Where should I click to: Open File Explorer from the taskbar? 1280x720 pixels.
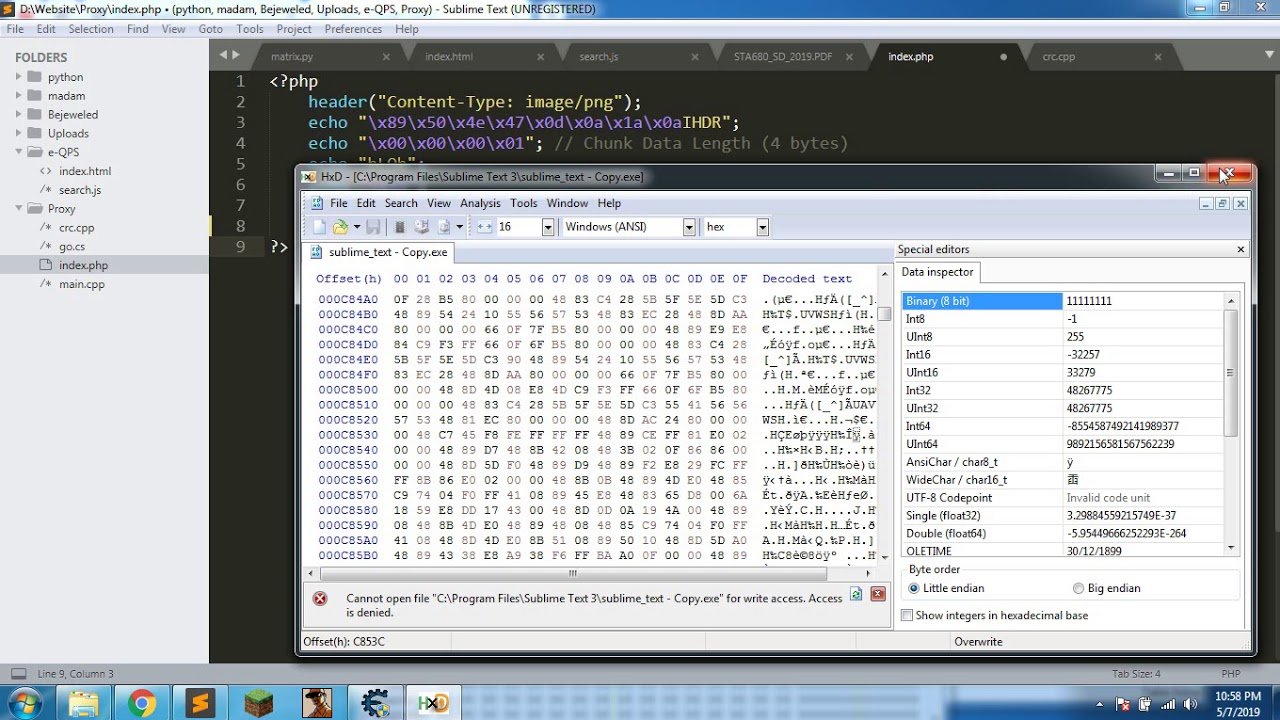coord(84,703)
